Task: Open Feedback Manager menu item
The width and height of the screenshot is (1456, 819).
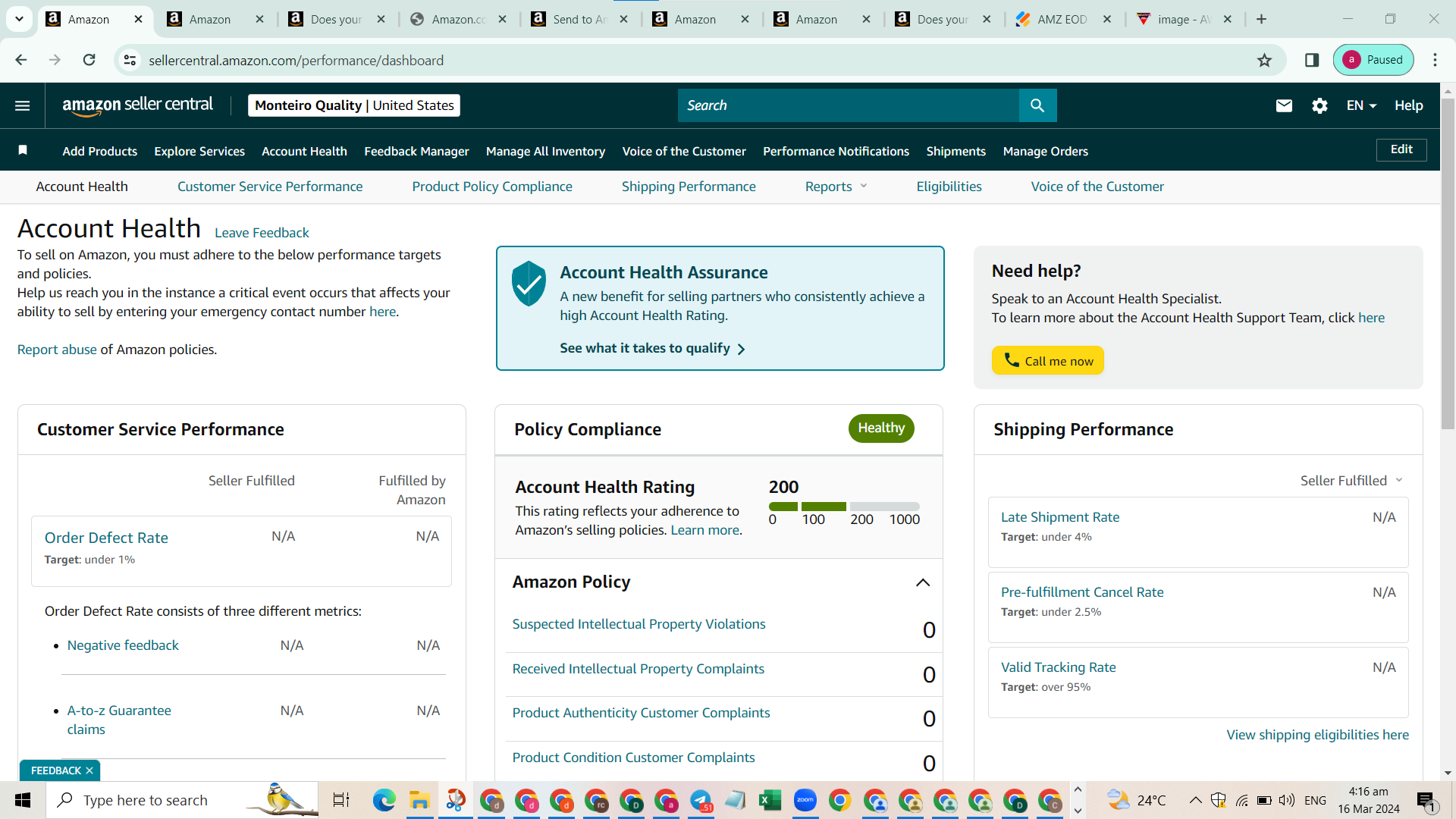Action: (x=416, y=151)
